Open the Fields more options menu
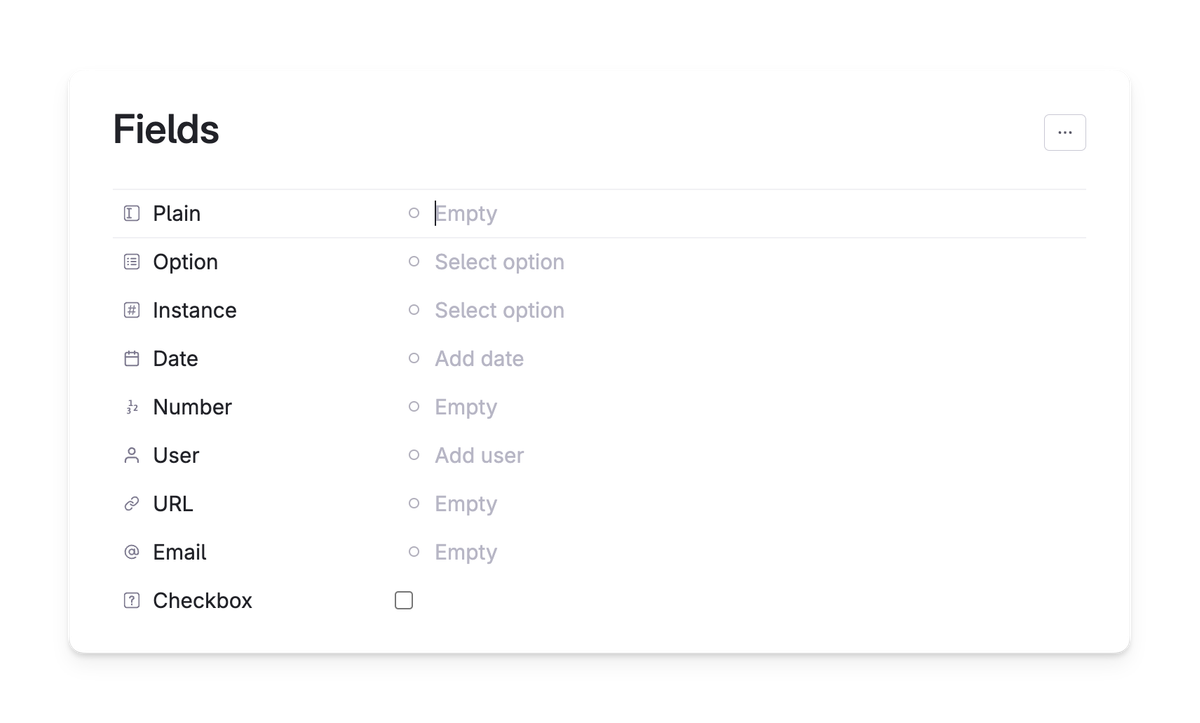 1065,133
